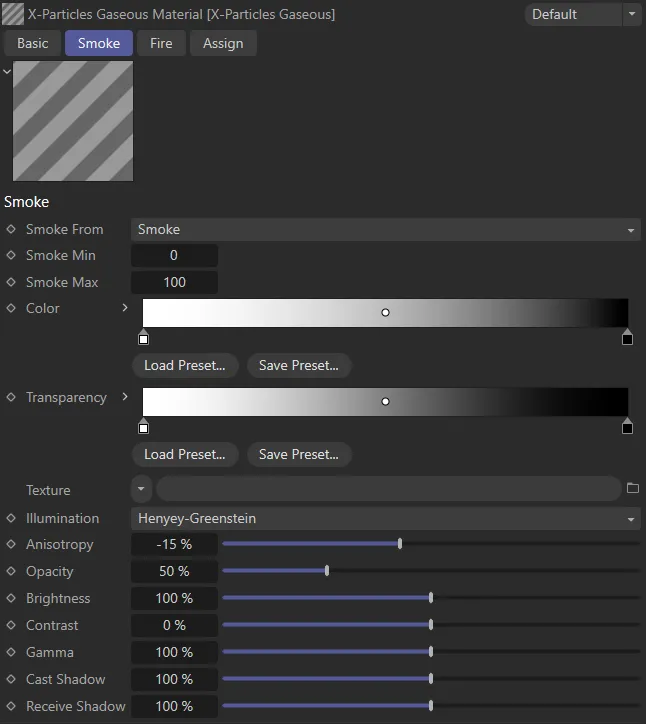Click the Smoke Min value field

click(x=174, y=255)
